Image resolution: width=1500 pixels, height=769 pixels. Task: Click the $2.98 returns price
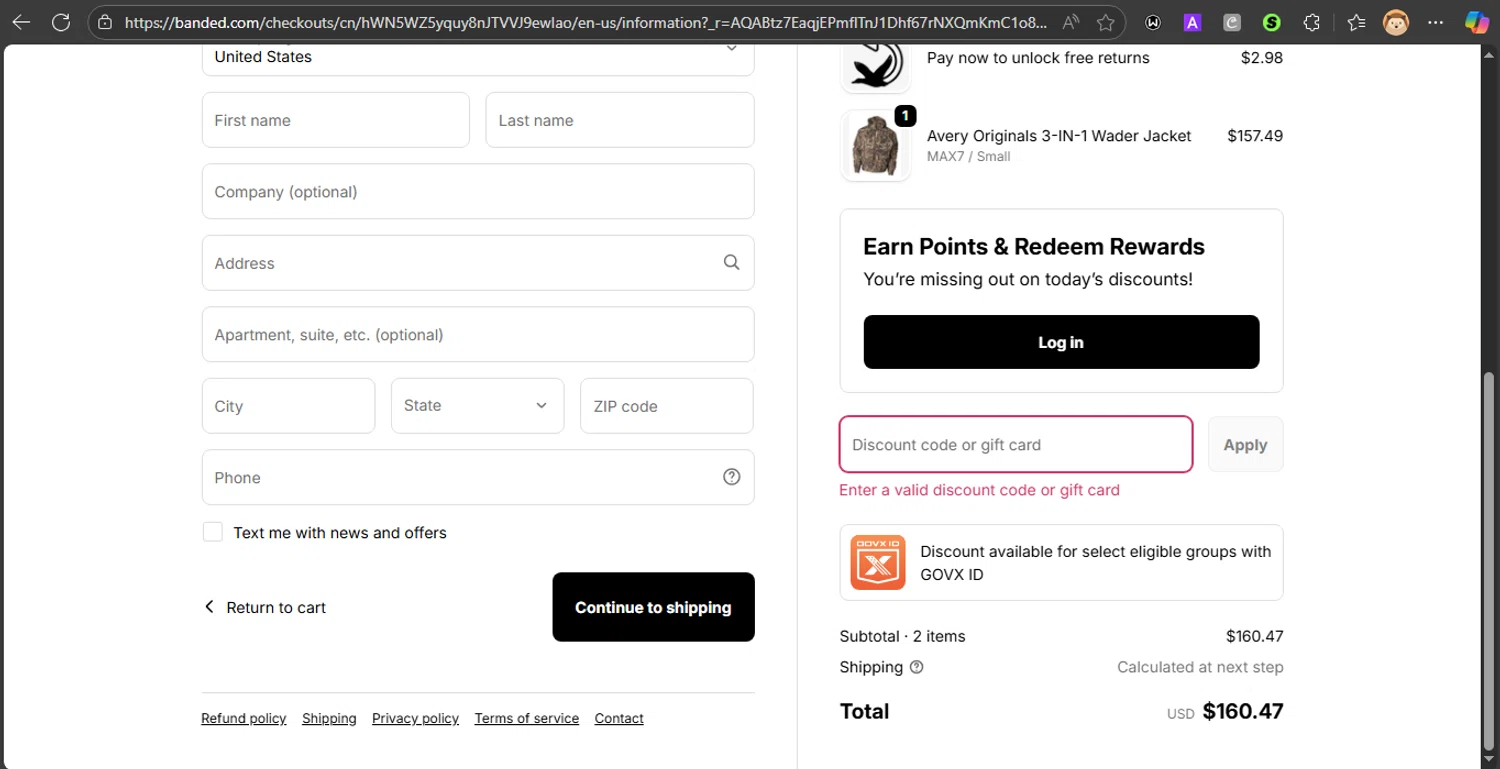click(x=1262, y=57)
